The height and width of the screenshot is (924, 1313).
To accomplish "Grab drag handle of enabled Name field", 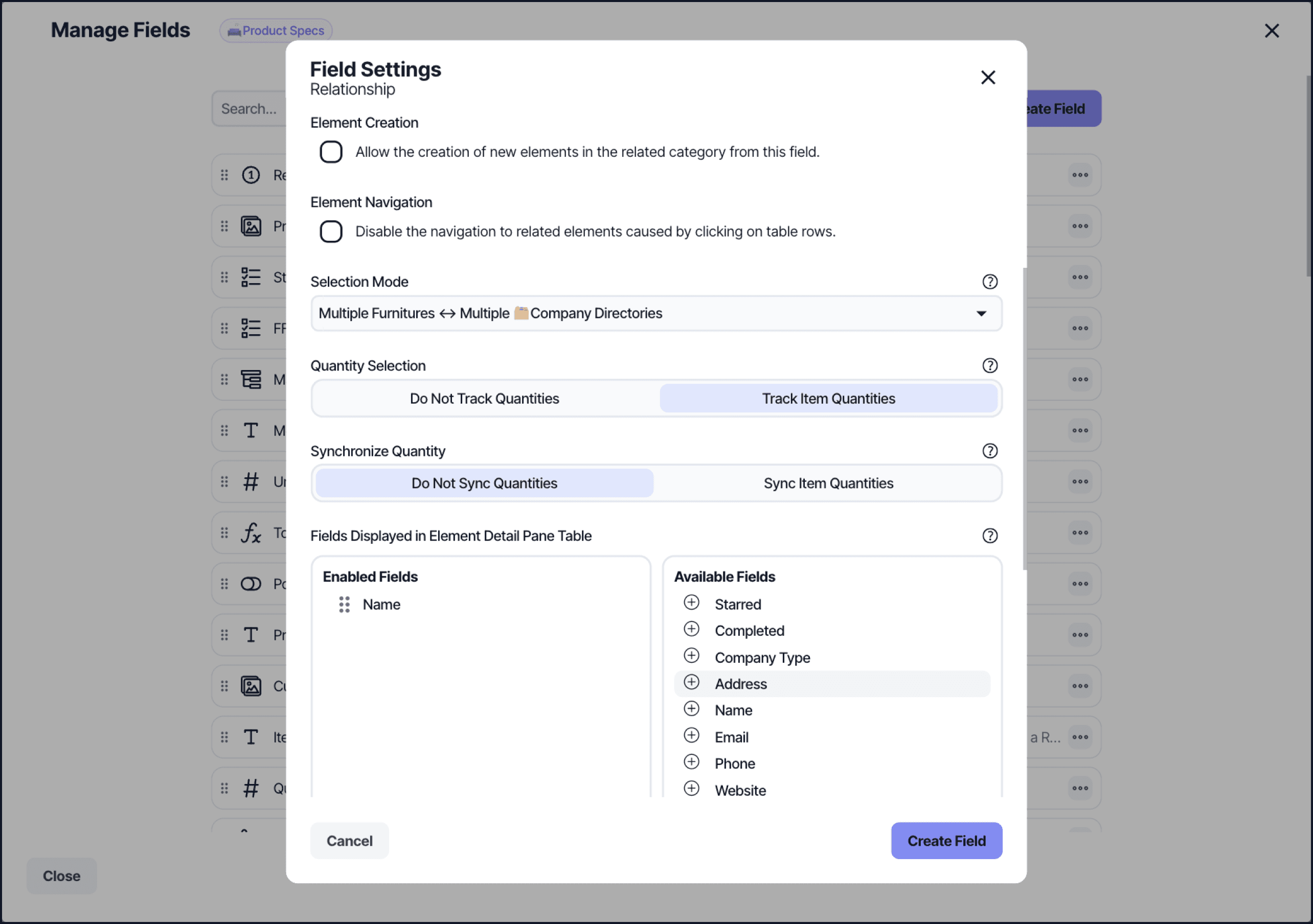I will [344, 605].
